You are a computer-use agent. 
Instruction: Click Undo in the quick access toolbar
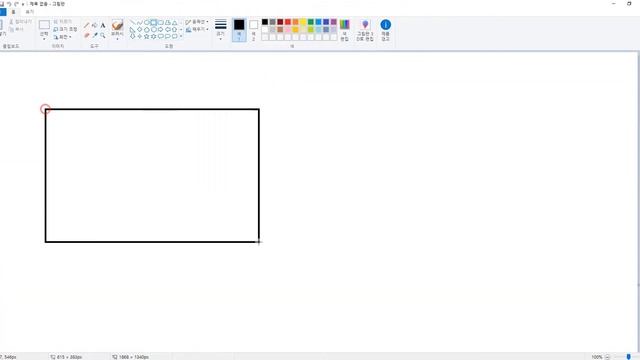[x=9, y=4]
